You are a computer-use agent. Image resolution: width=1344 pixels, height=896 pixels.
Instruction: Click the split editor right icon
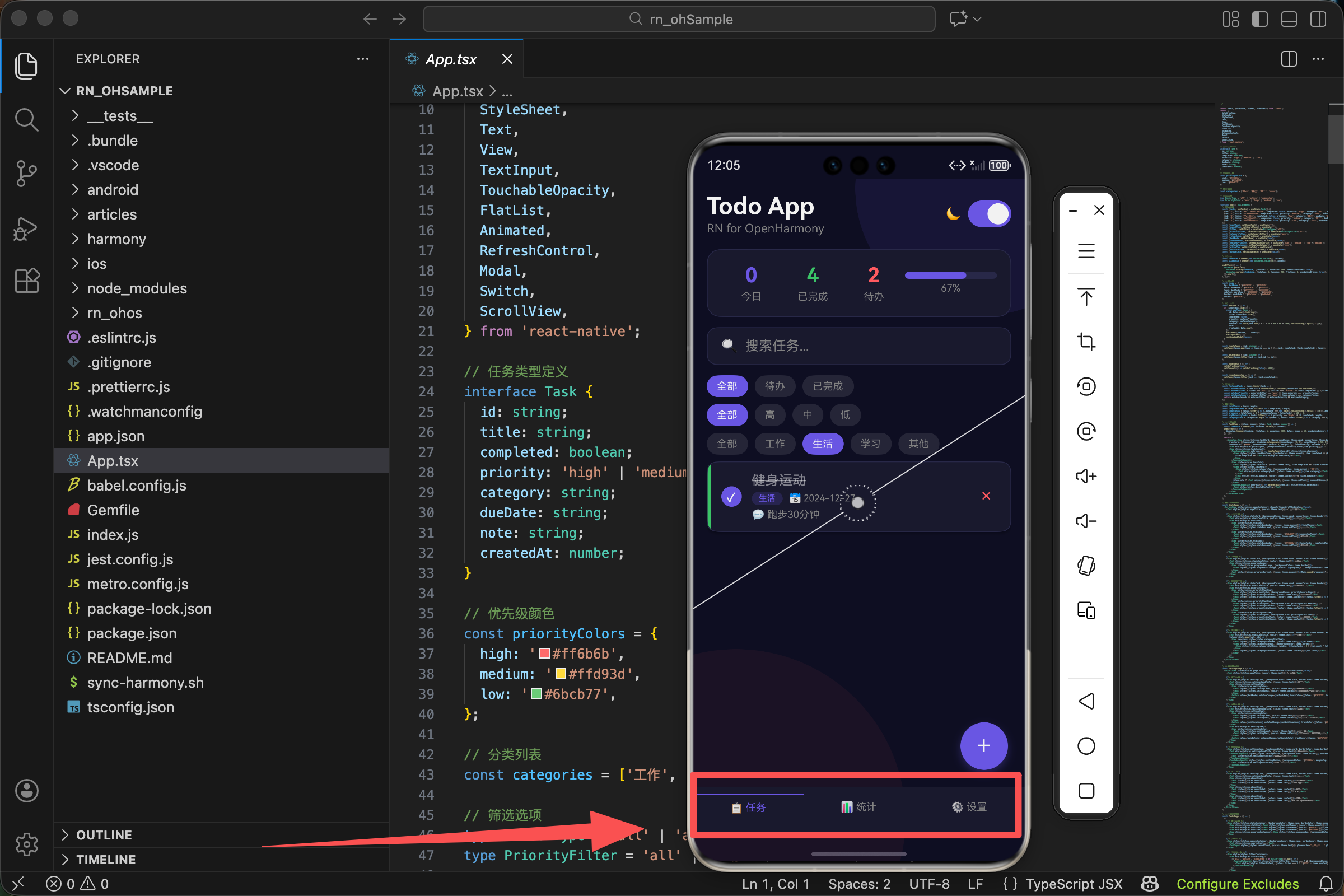(1289, 59)
